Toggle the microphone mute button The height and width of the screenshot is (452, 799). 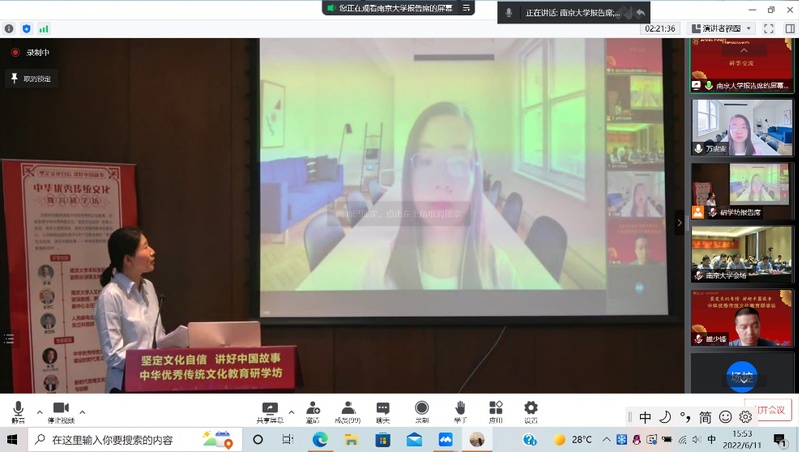pyautogui.click(x=18, y=411)
